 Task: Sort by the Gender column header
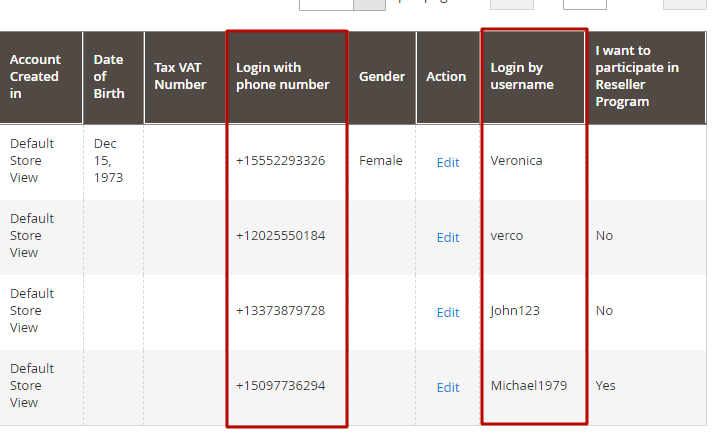click(382, 77)
